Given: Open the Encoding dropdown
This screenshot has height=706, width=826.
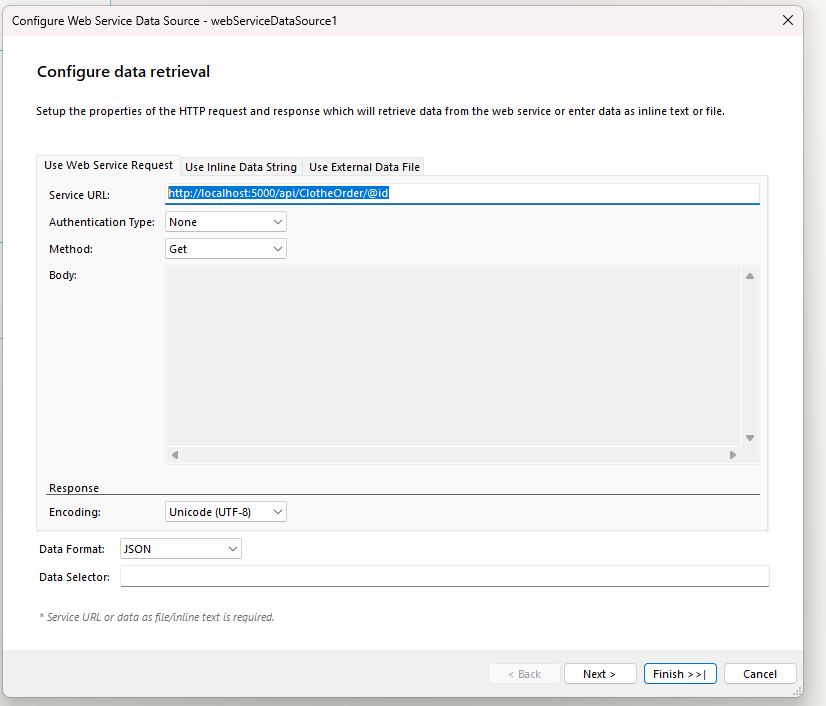Looking at the screenshot, I should coord(226,512).
